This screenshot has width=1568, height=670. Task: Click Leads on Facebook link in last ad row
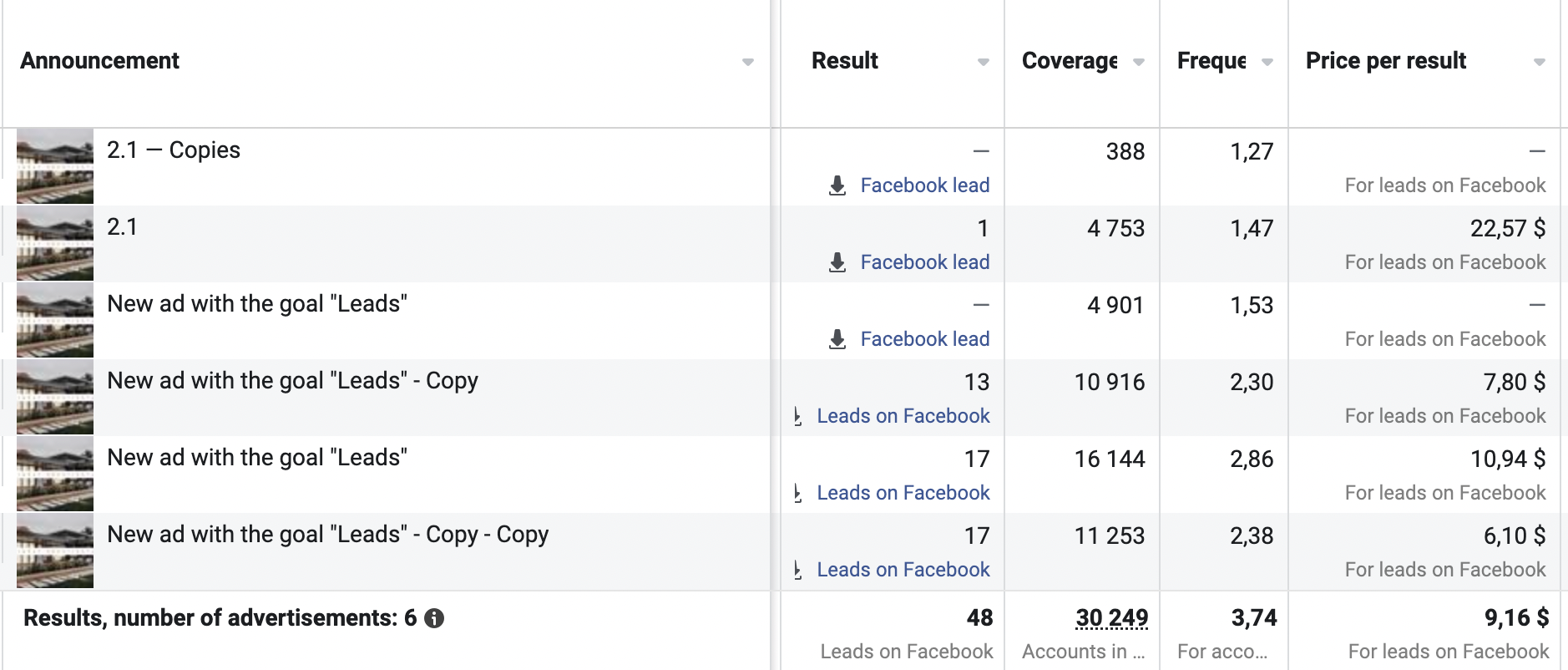pos(903,570)
